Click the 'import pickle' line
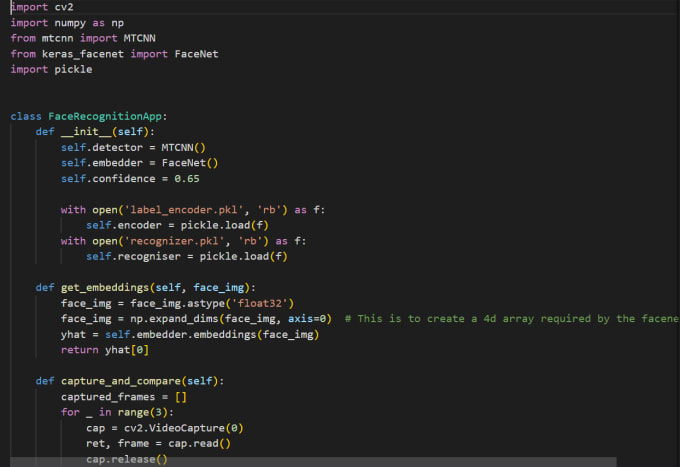 [51, 69]
